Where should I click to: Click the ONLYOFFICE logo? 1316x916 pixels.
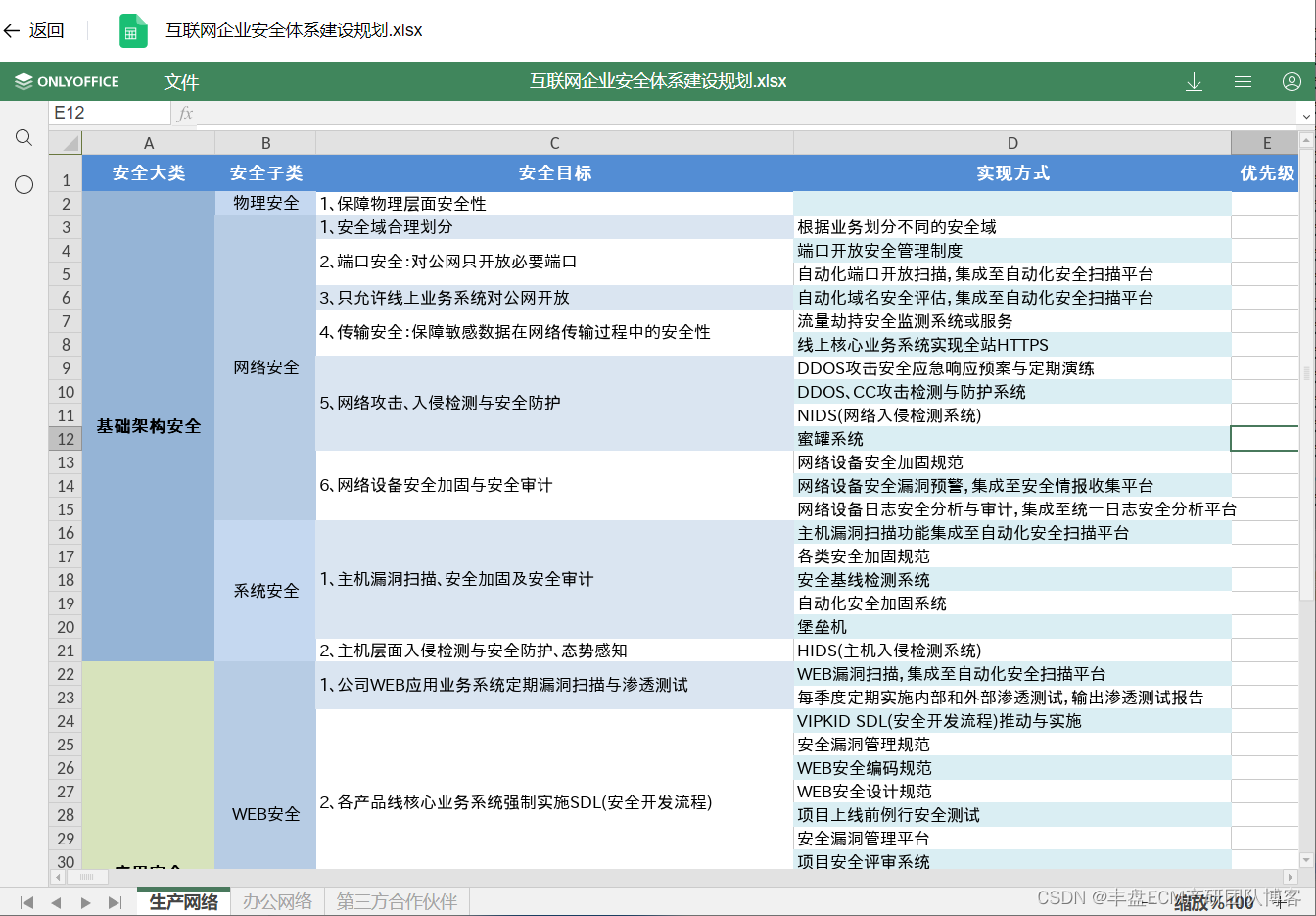point(68,82)
